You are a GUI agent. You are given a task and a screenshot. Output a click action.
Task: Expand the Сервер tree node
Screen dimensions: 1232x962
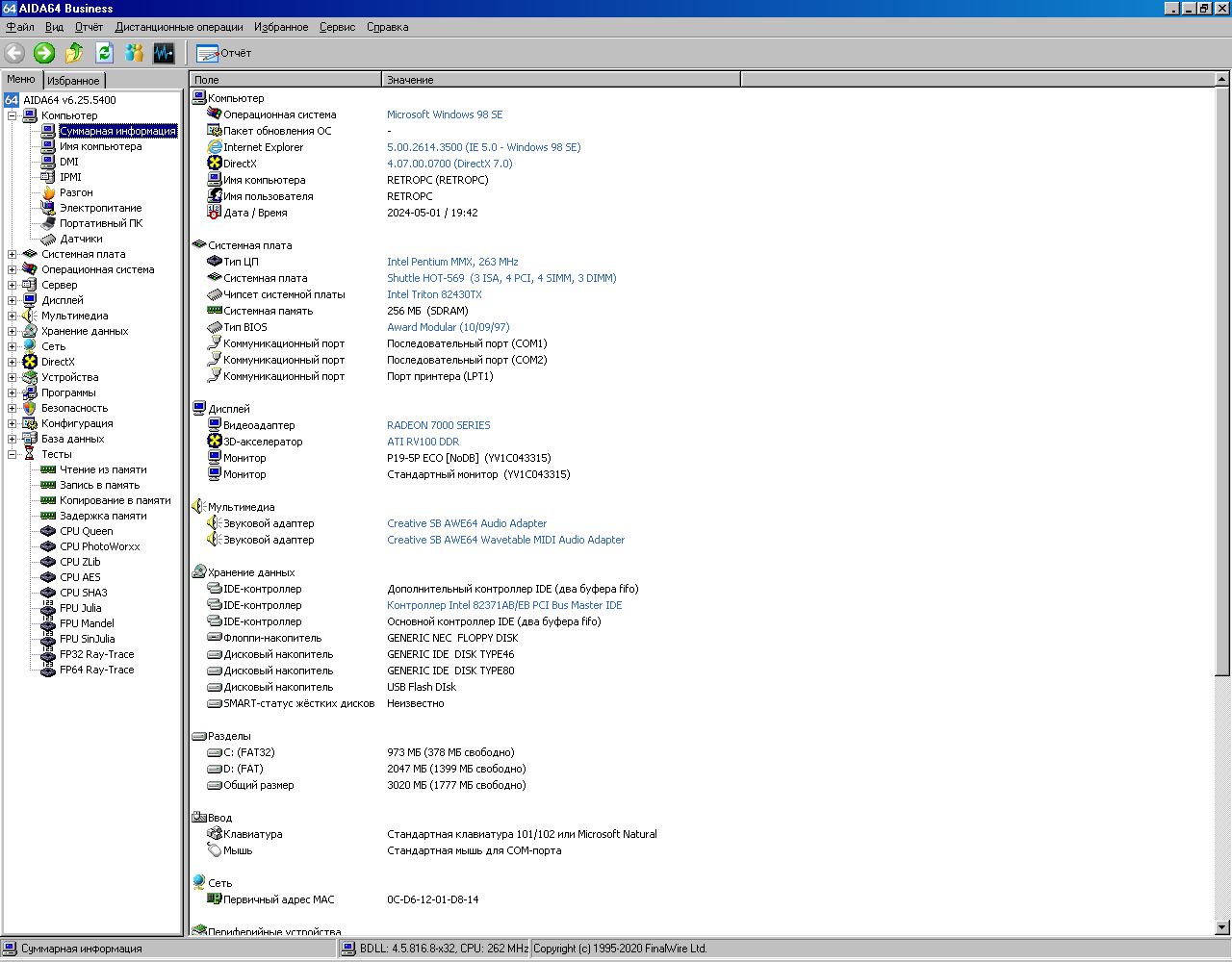12,285
